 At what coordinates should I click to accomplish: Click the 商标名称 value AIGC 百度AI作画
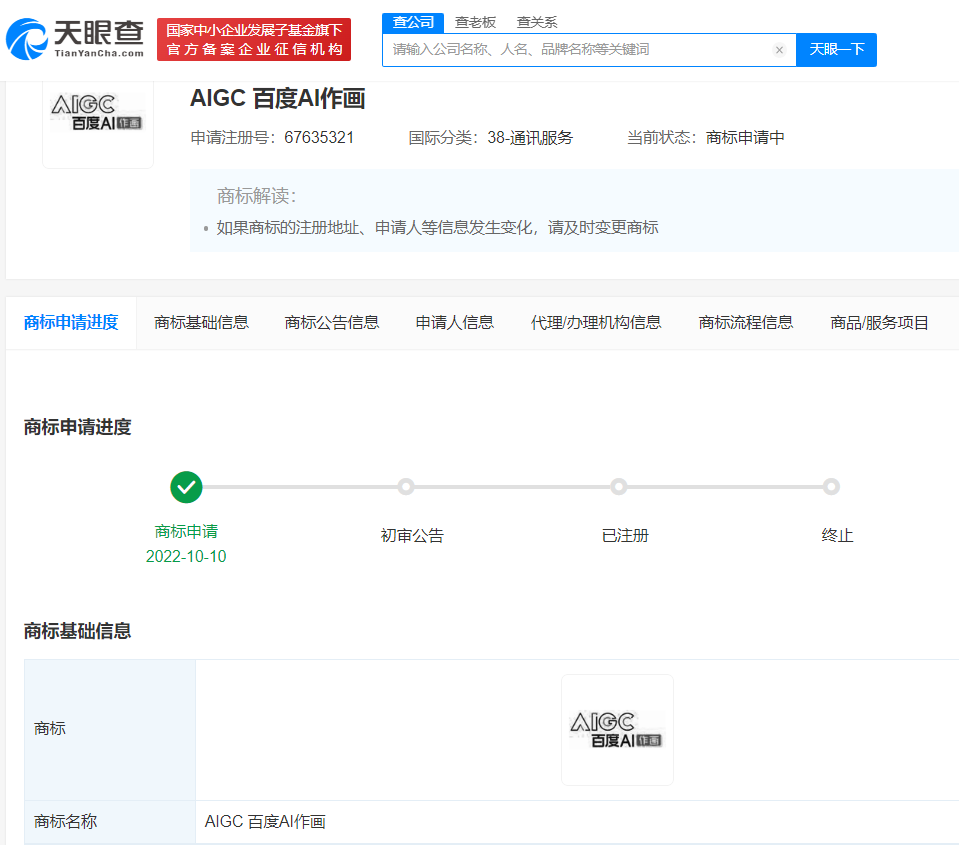pyautogui.click(x=265, y=822)
